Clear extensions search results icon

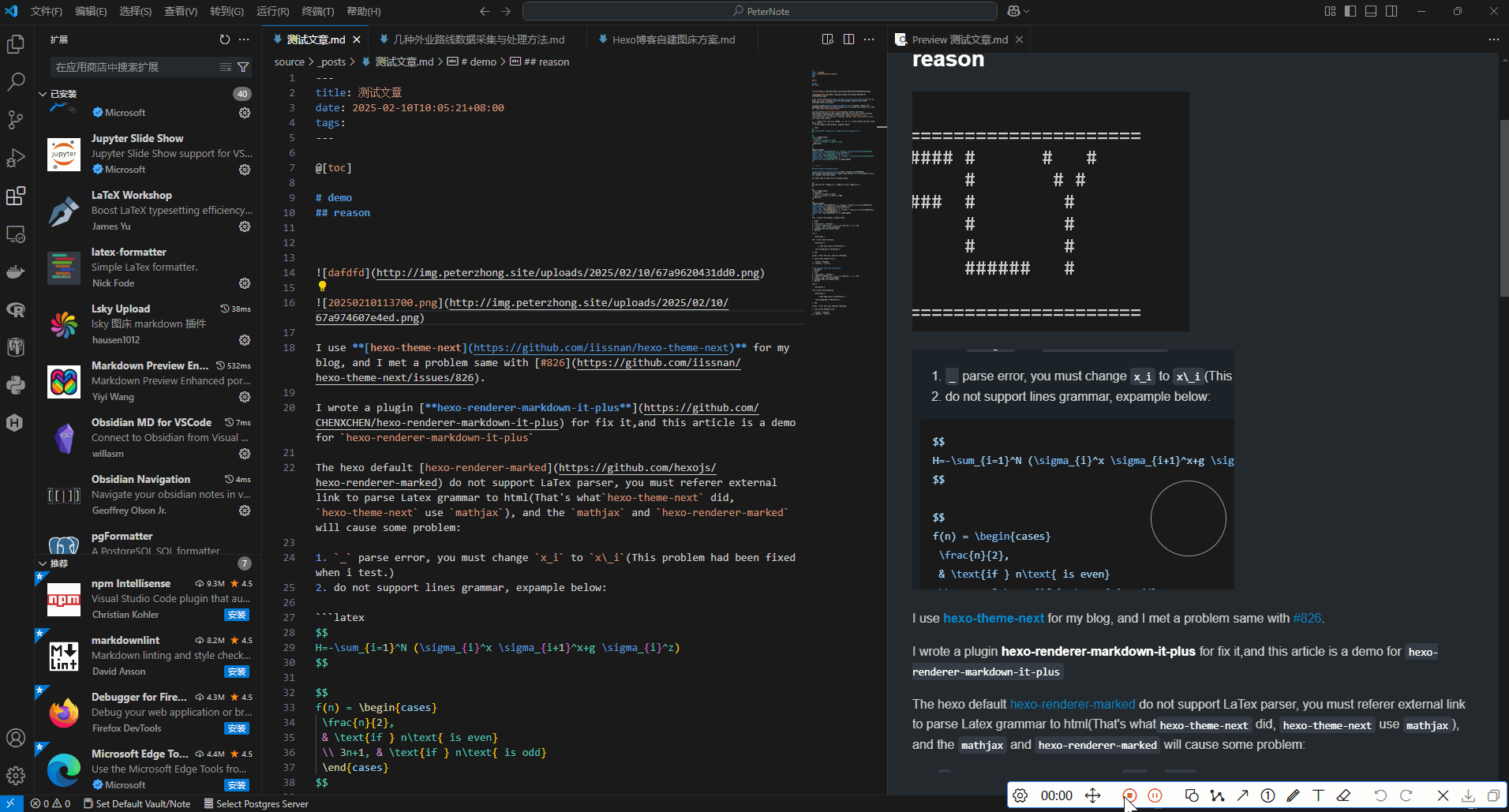pyautogui.click(x=226, y=67)
